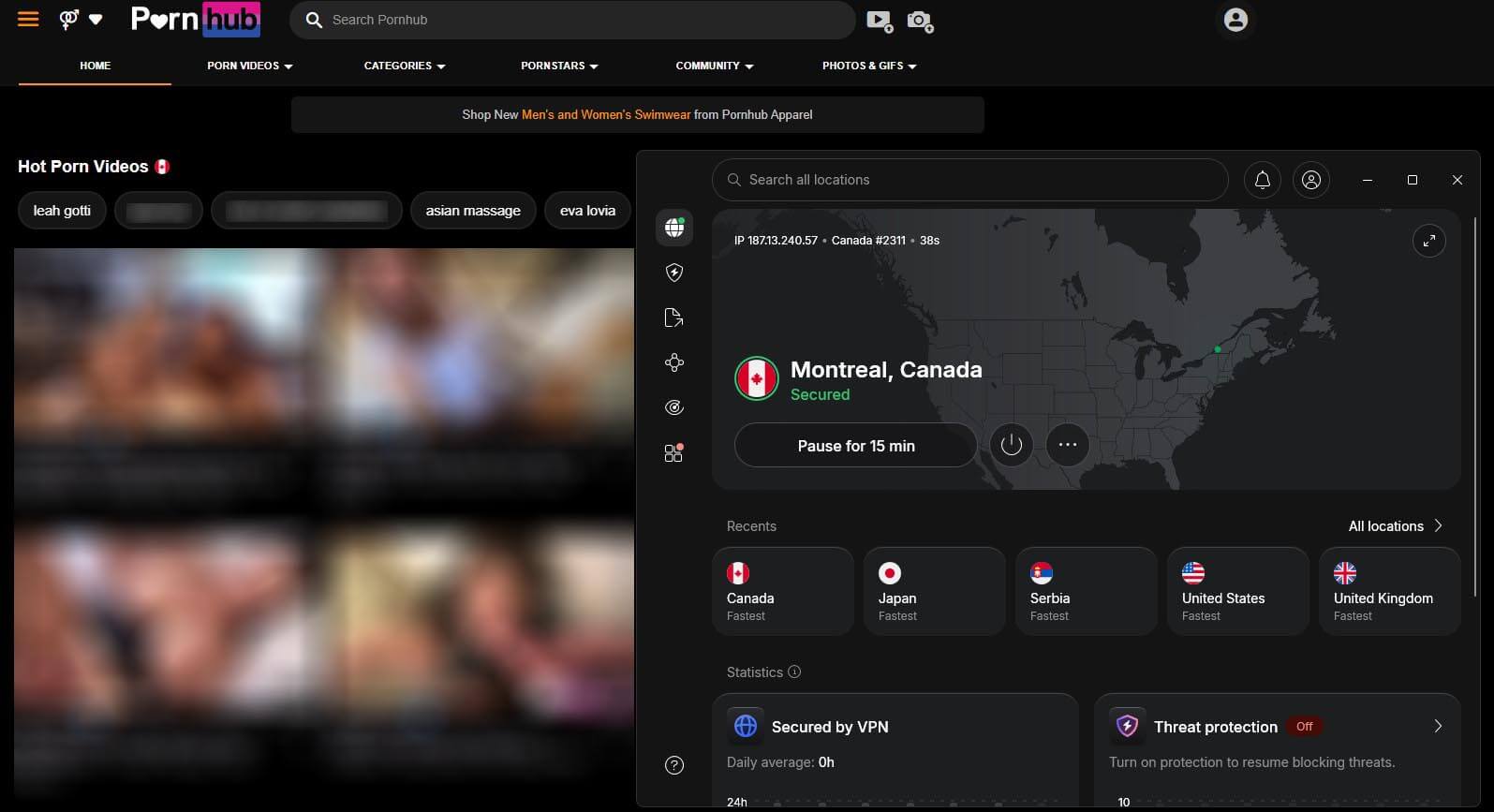The height and width of the screenshot is (812, 1494).
Task: Click the Montreal, Canada heading
Action: coord(886,369)
